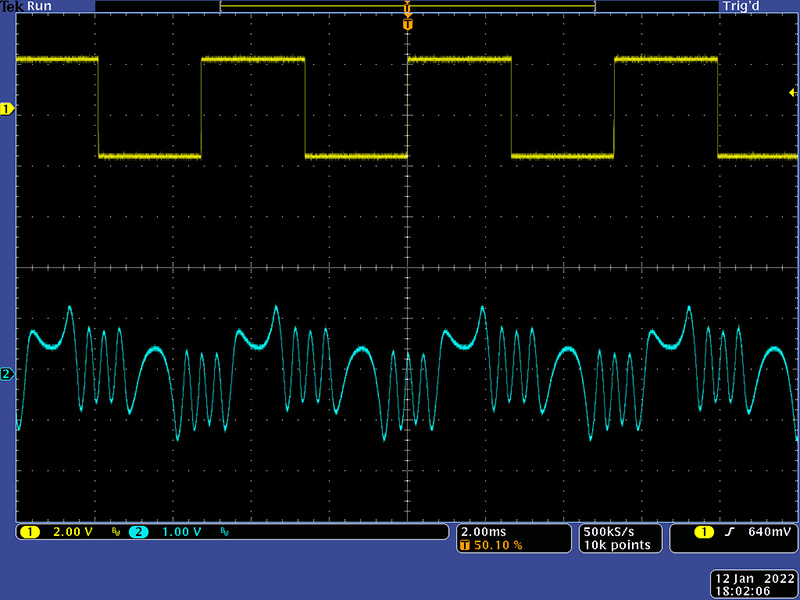Click the 18:02:06 time readout
Image resolution: width=800 pixels, height=600 pixels.
(742, 591)
